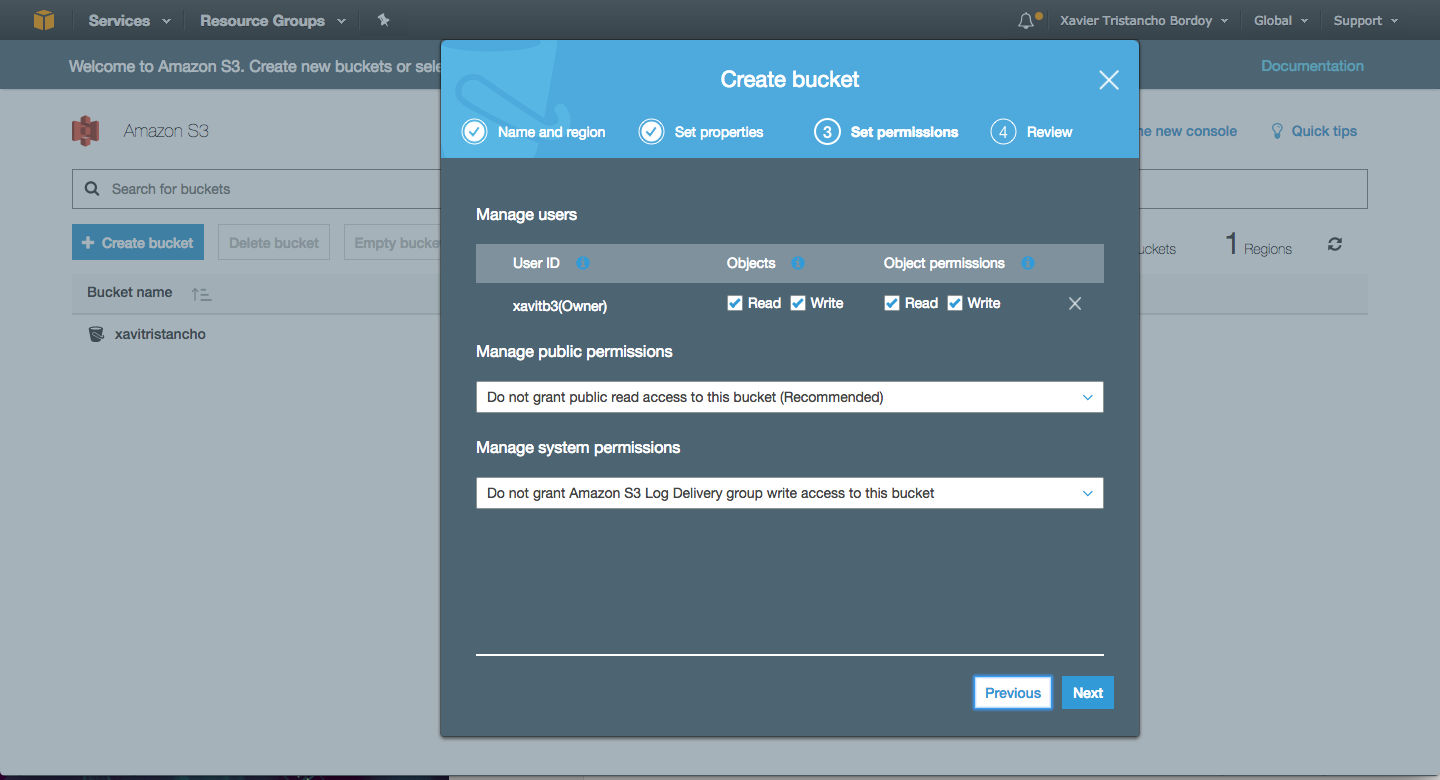
Task: Click the pin shortcut icon in top bar
Action: [383, 20]
